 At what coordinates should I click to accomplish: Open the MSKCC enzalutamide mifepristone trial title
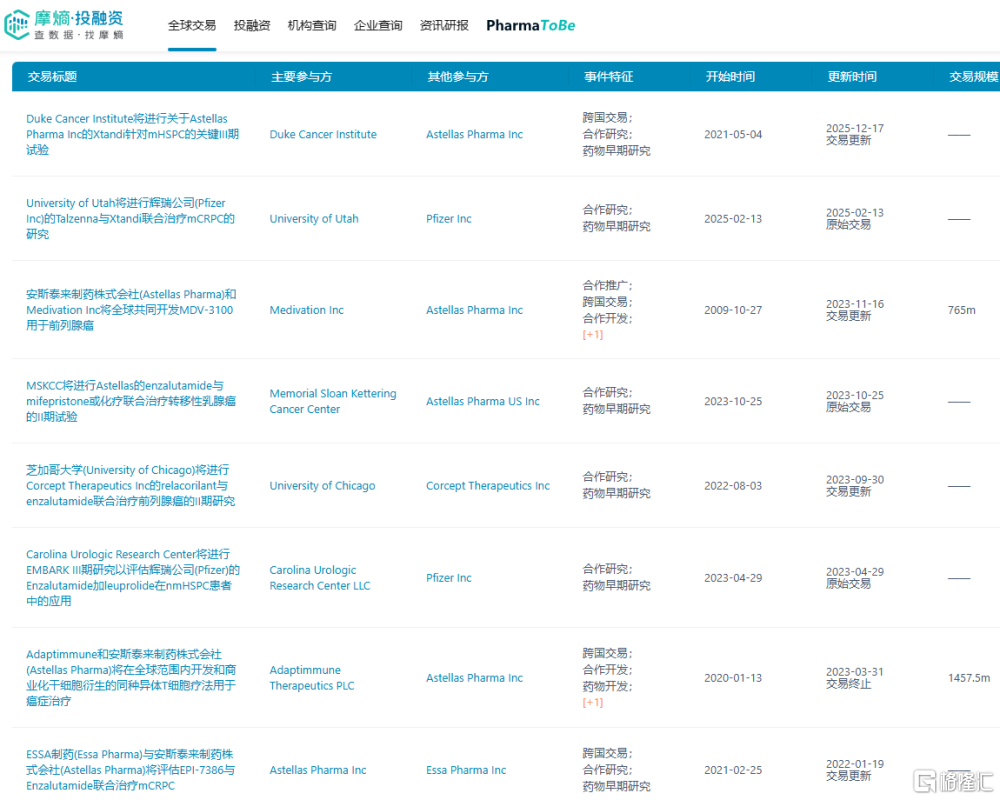tap(131, 401)
